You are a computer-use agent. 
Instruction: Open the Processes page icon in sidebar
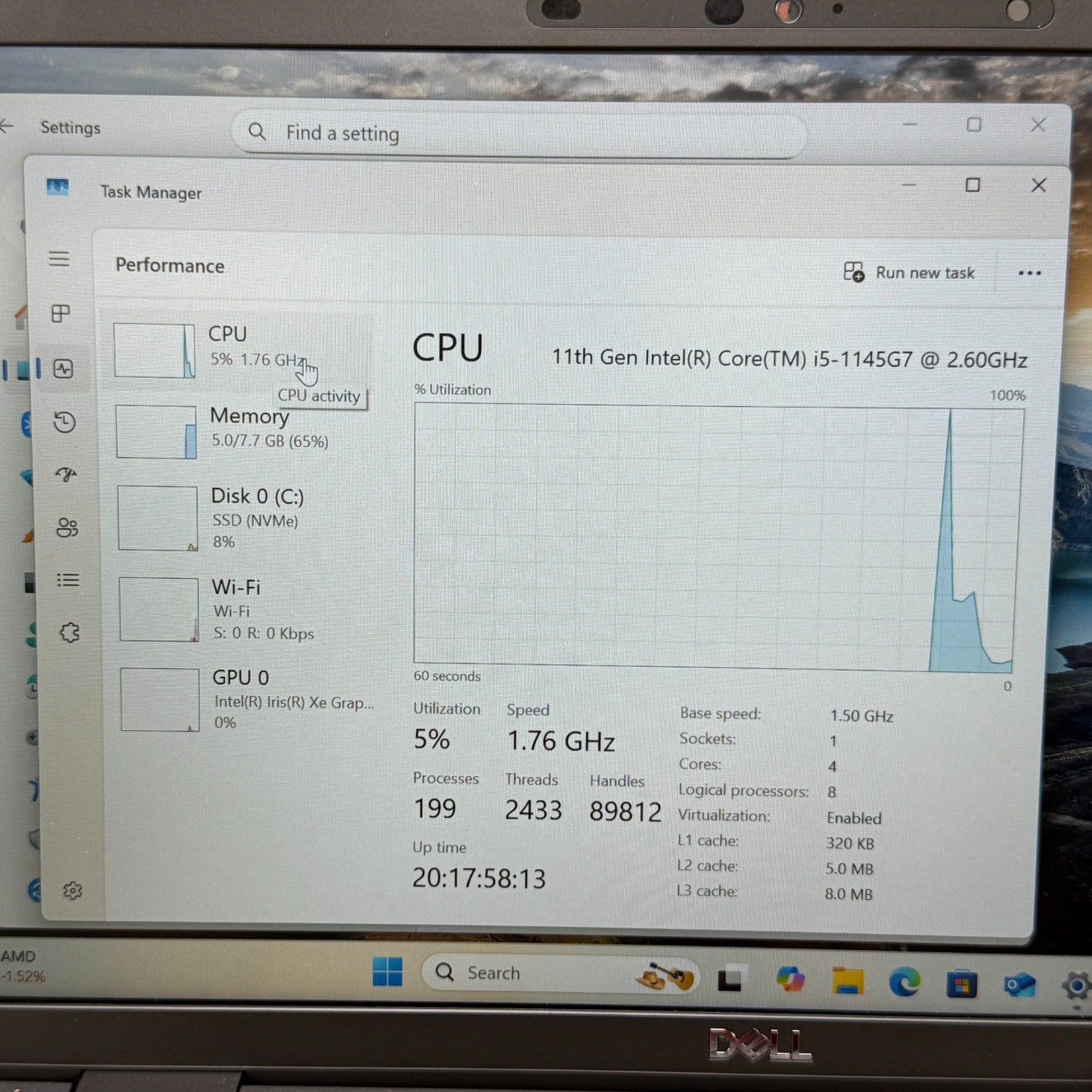point(60,314)
